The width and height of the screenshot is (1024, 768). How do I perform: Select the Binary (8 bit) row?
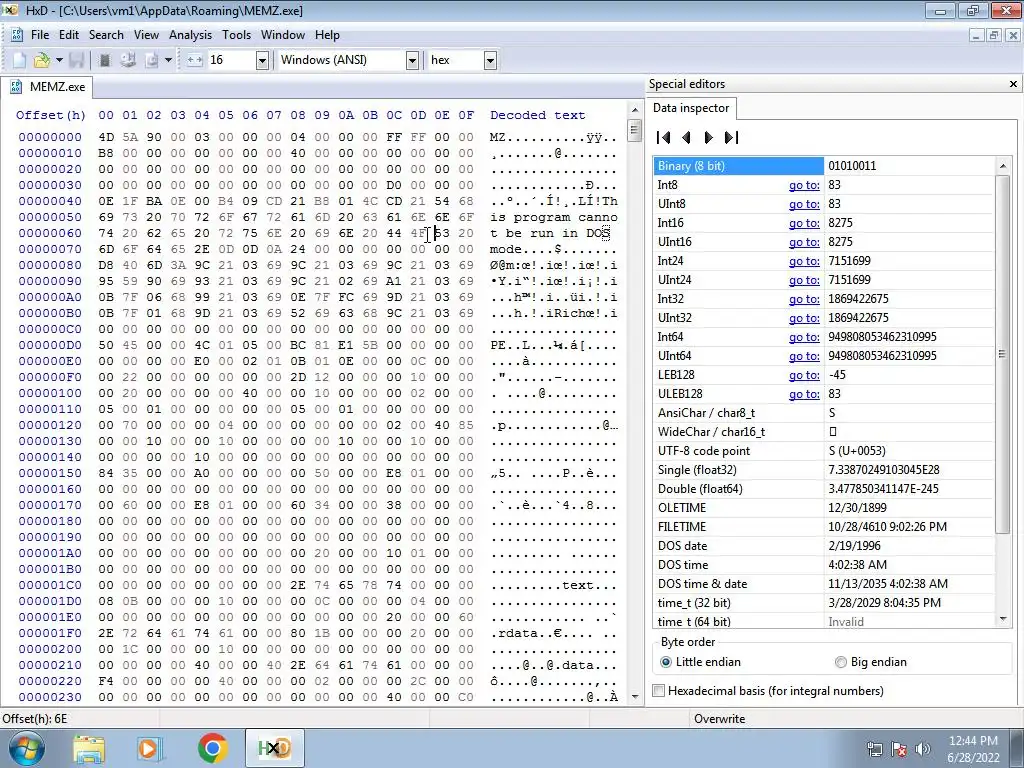(x=824, y=166)
